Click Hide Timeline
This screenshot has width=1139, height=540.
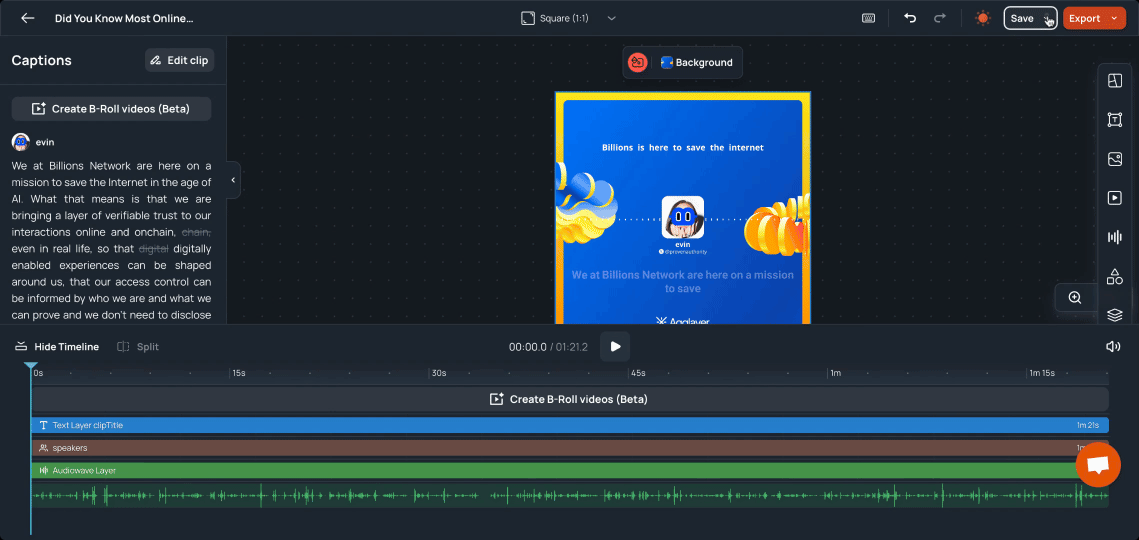click(57, 347)
